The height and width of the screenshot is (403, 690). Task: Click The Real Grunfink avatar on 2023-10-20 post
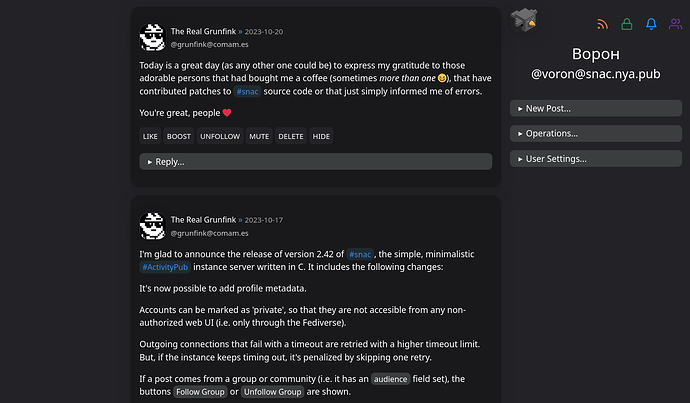[x=152, y=38]
